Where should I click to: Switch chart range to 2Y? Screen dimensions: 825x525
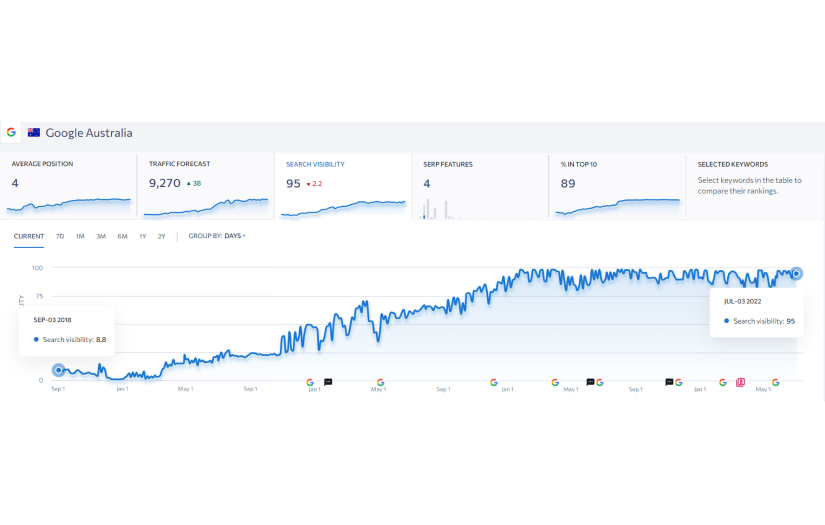point(162,236)
